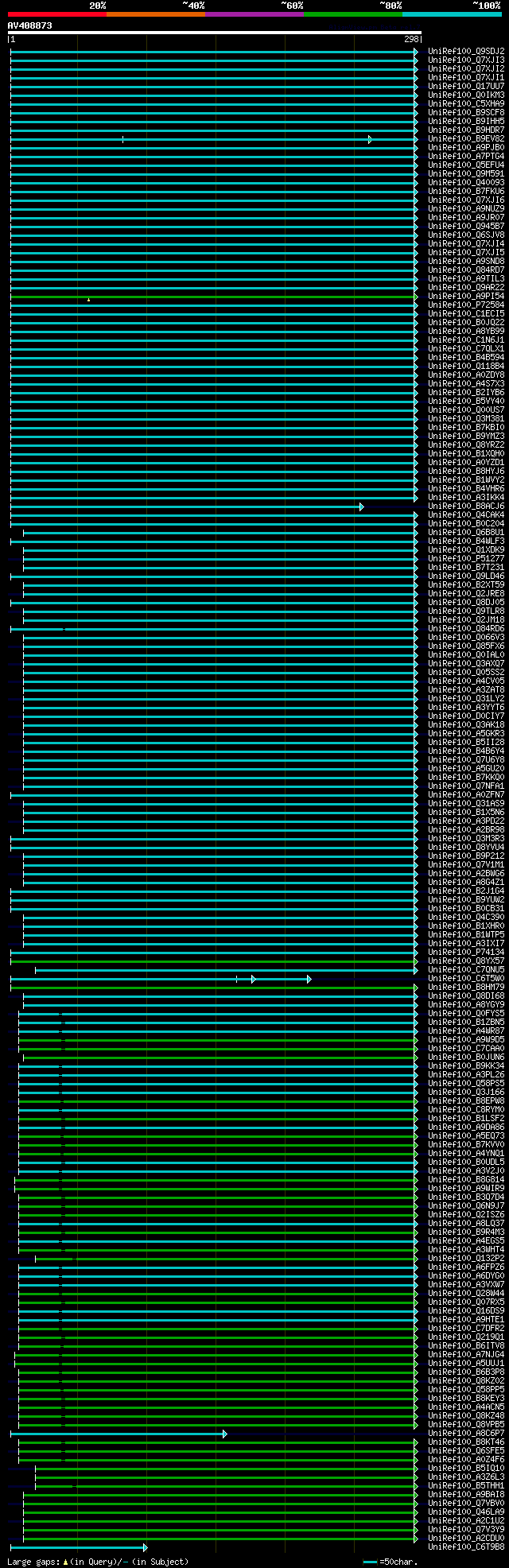Select label UniRef100_Q3M381
The width and height of the screenshot is (509, 1568).
(x=466, y=418)
